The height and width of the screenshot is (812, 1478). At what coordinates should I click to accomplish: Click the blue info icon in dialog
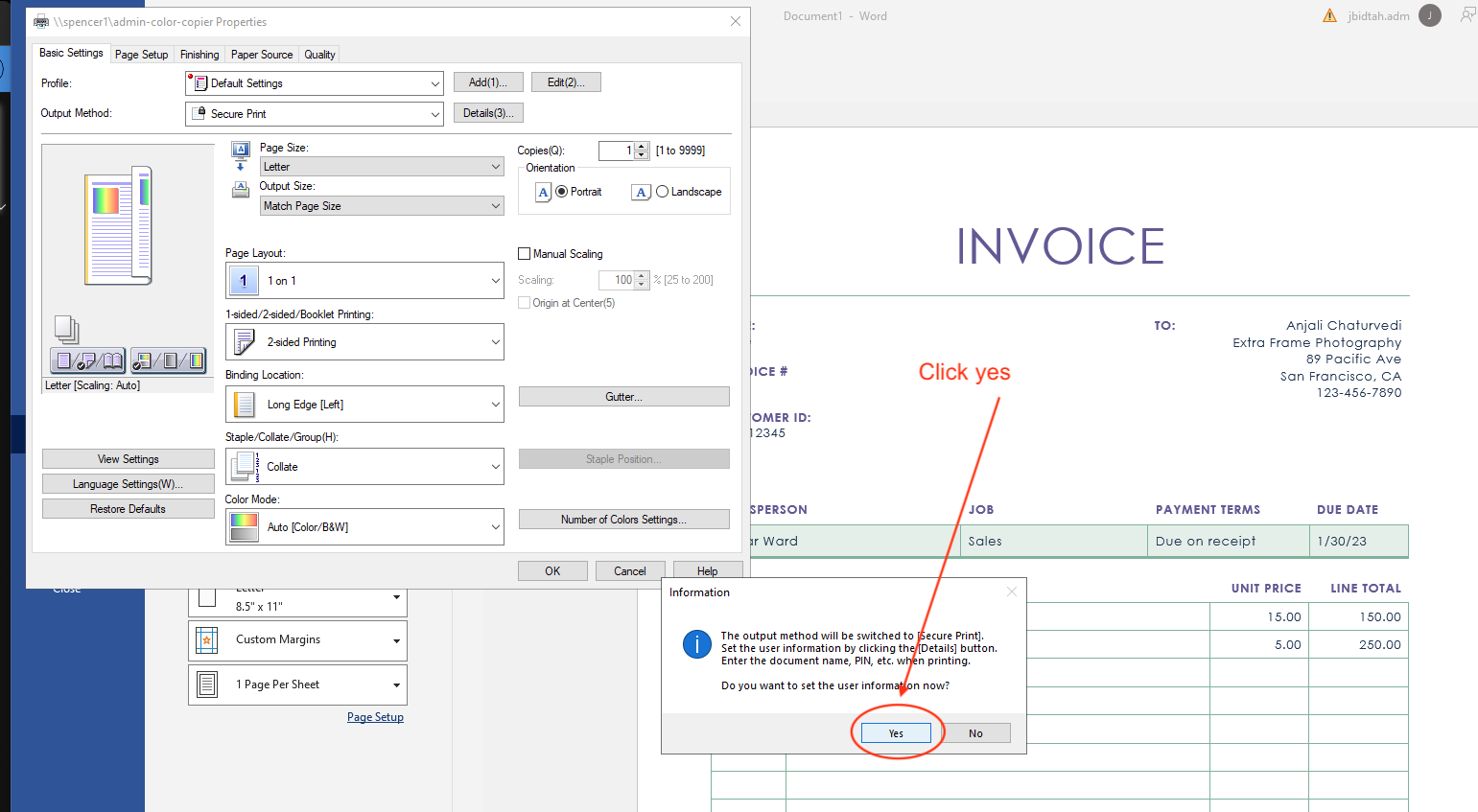coord(696,644)
